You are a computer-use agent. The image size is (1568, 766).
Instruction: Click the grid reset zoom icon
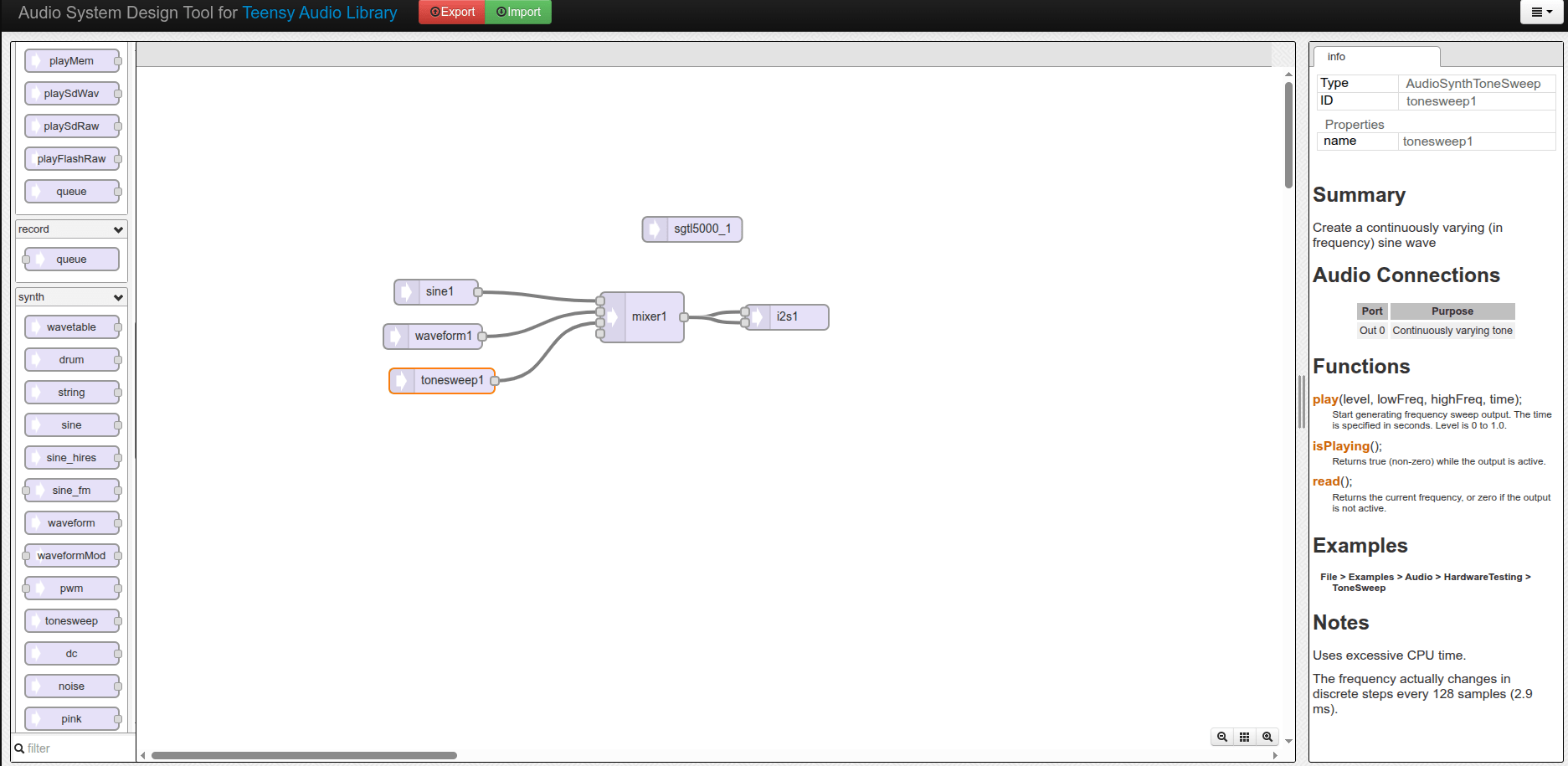pos(1245,737)
